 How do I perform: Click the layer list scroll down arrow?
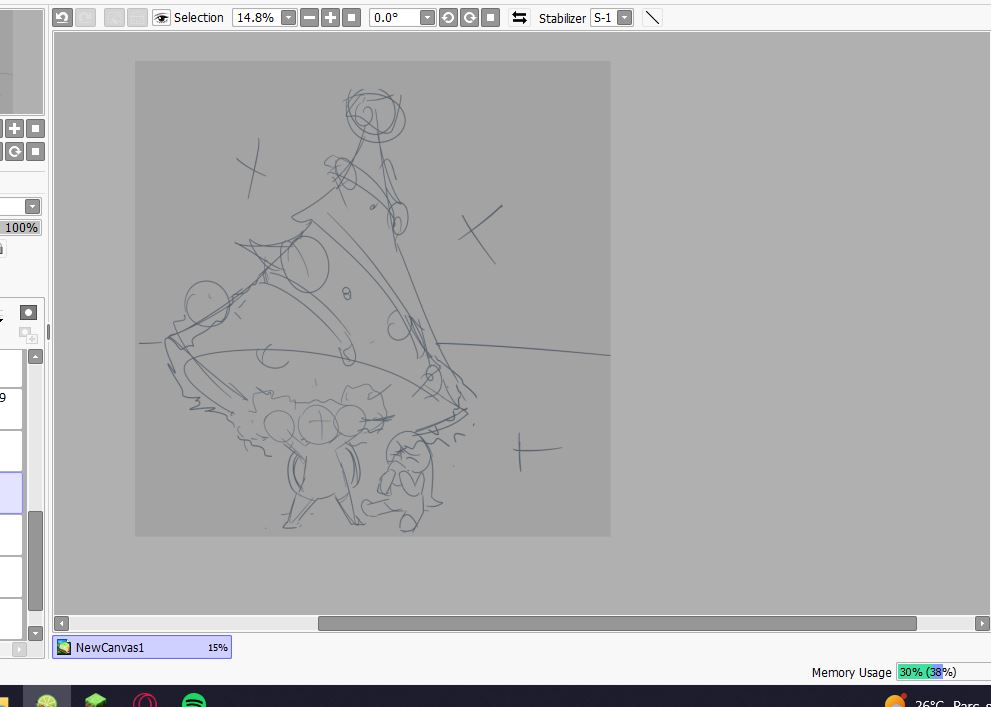click(x=35, y=632)
